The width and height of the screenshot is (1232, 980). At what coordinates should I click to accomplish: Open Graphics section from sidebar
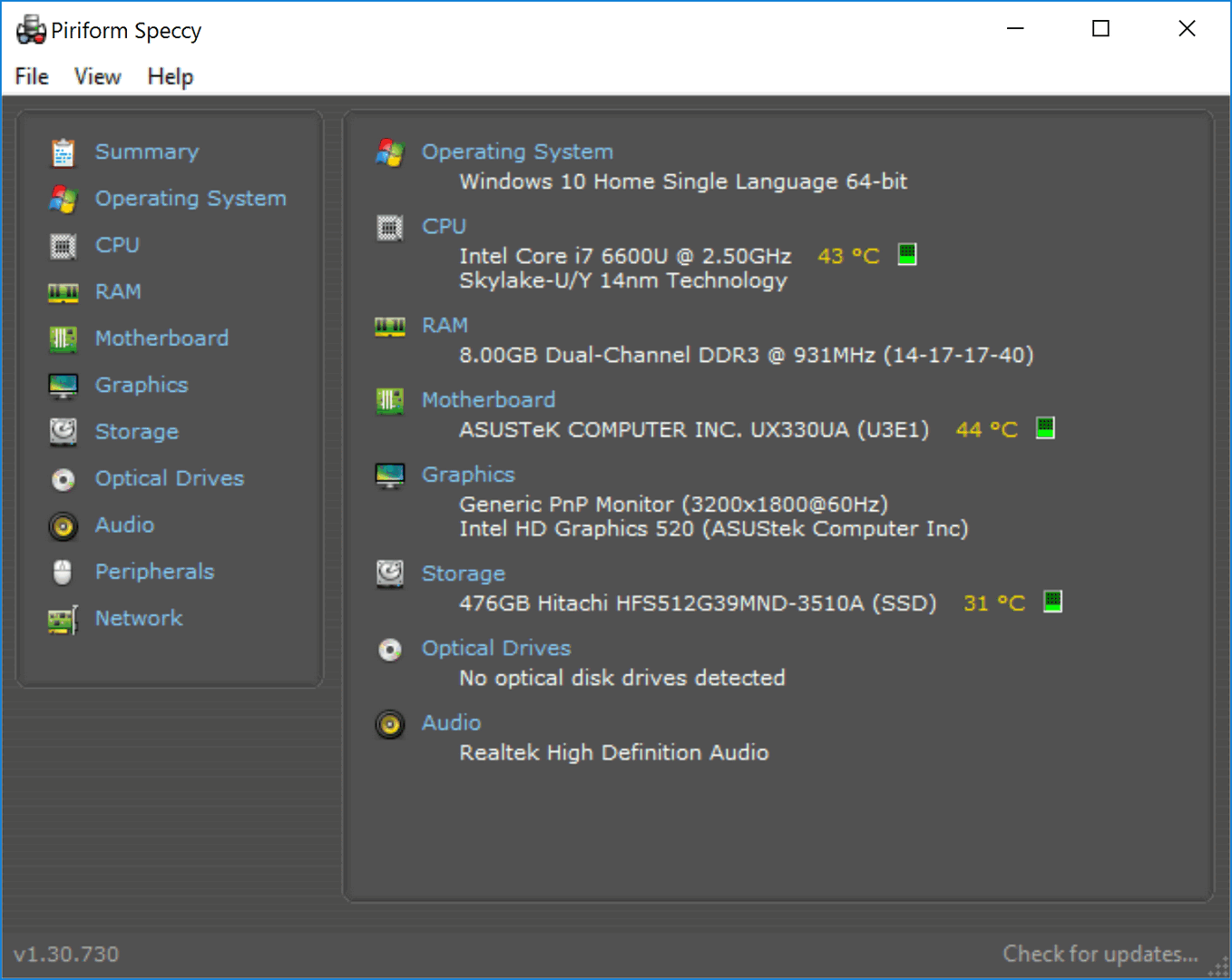142,385
